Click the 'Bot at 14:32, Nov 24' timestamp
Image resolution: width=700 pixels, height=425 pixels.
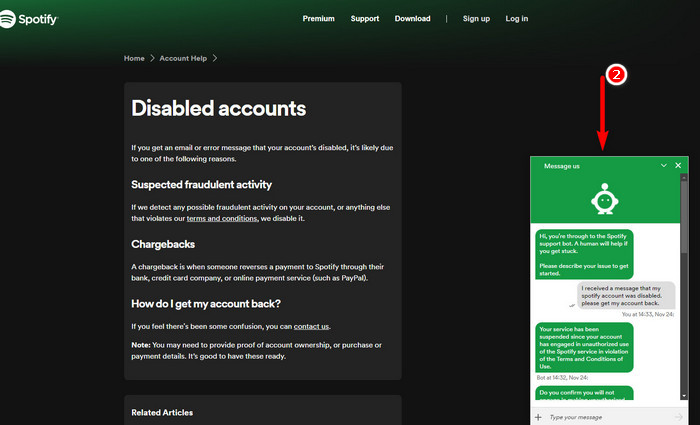pos(562,378)
